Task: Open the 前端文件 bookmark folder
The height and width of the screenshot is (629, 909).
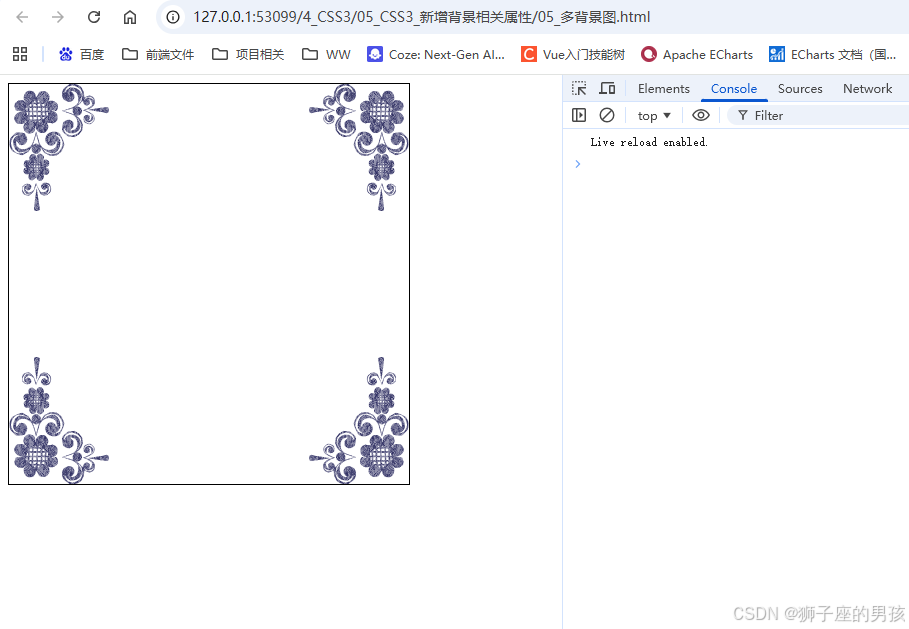Action: 158,54
